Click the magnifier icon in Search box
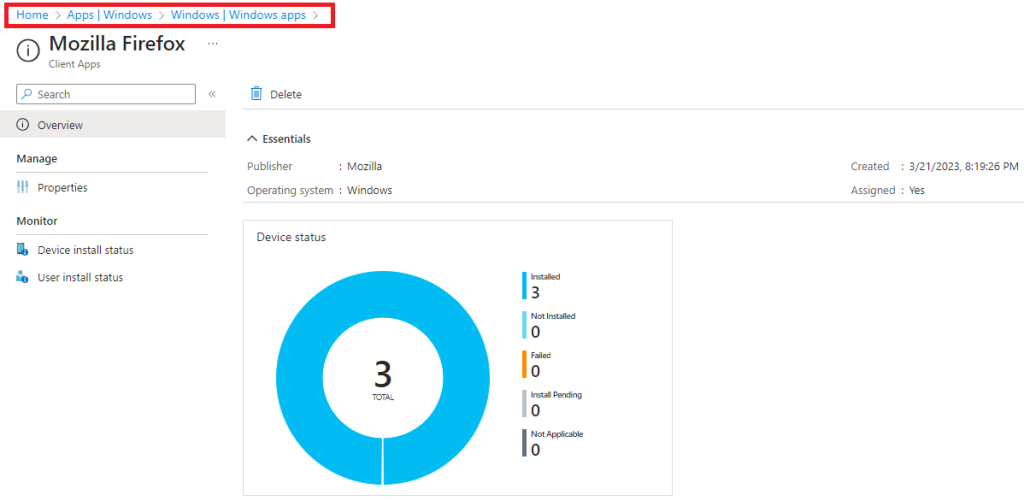The width and height of the screenshot is (1024, 501). tap(27, 94)
